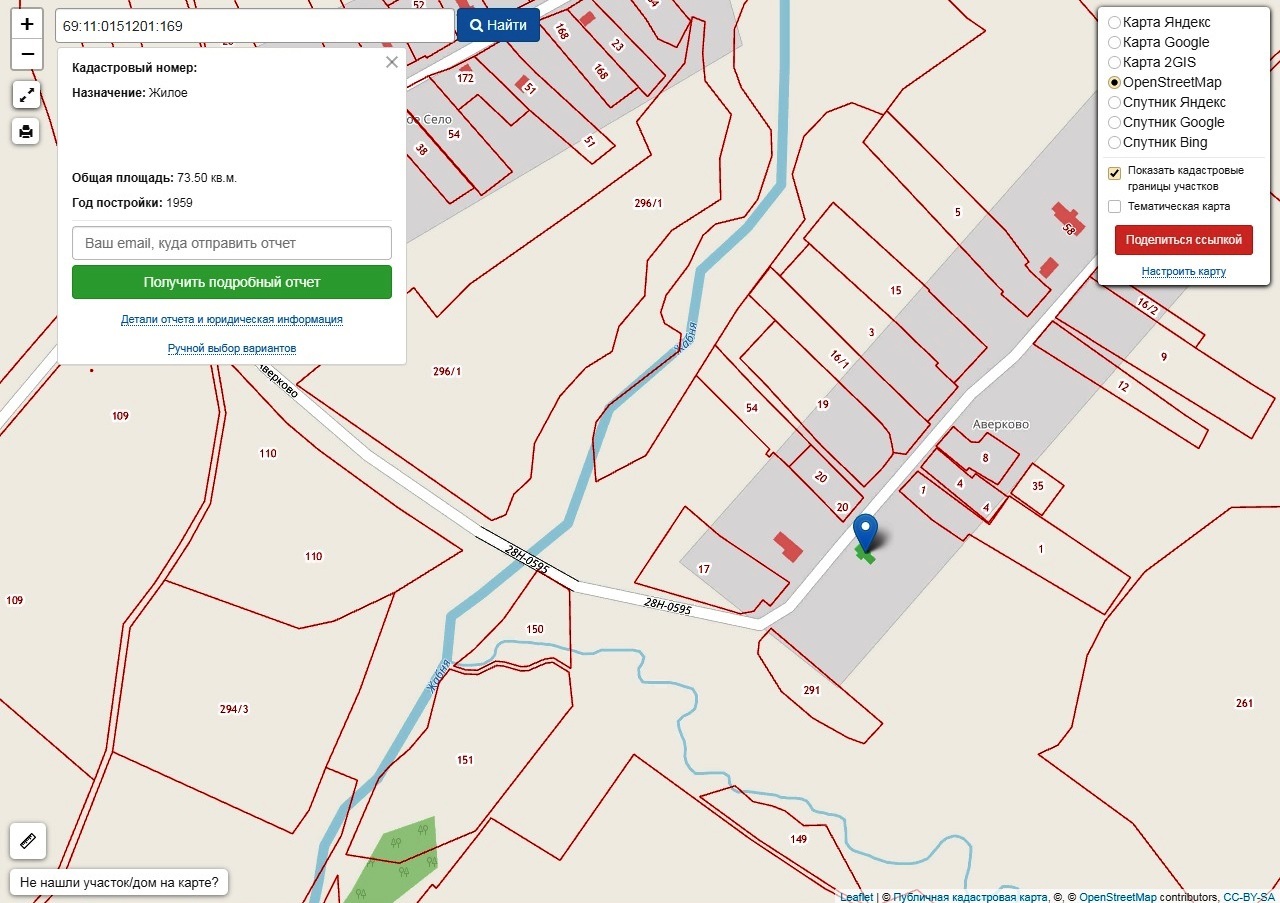Enable the Тематическая карта checkbox
The height and width of the screenshot is (903, 1280).
point(1114,206)
